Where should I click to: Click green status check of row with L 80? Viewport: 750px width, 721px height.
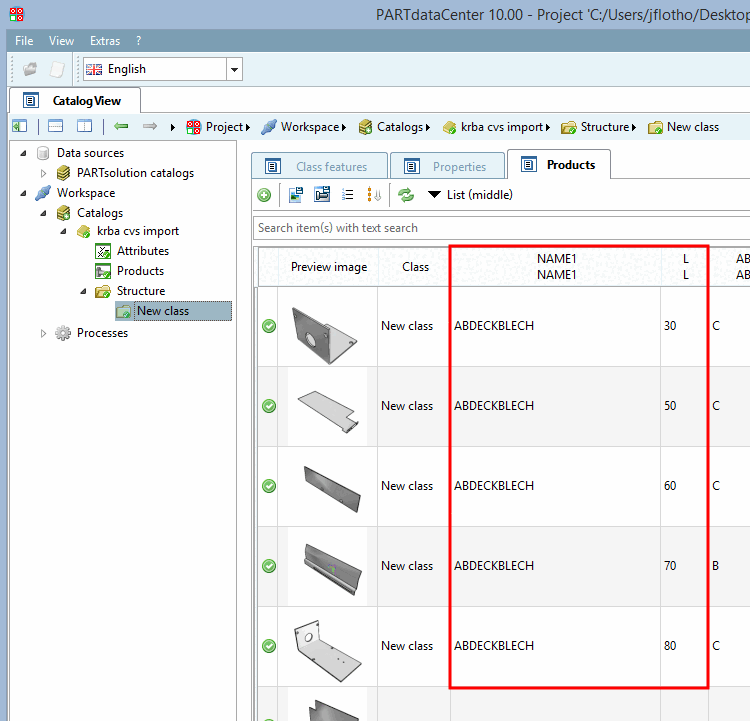coord(269,646)
